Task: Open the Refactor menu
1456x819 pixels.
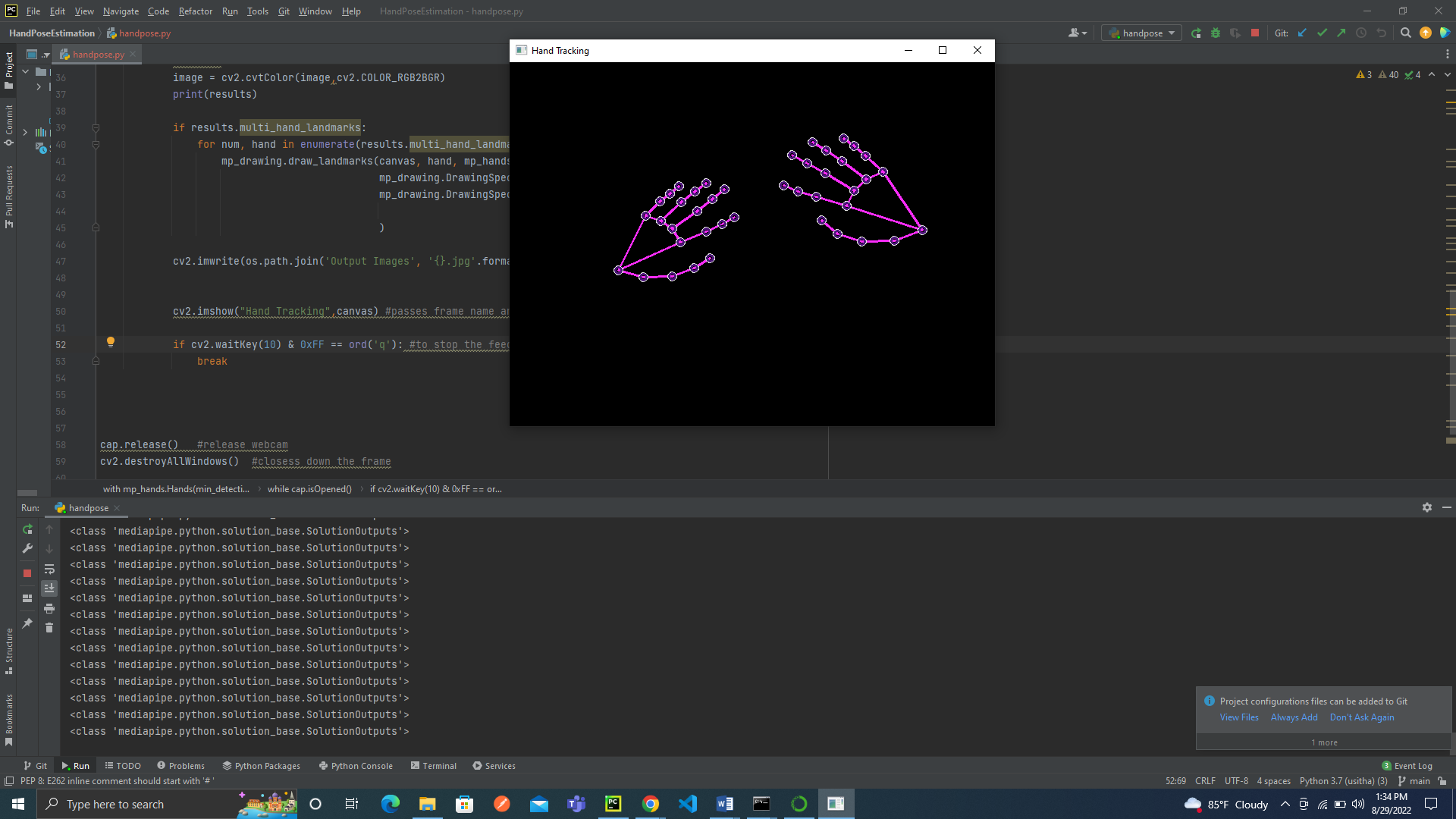Action: [x=195, y=11]
